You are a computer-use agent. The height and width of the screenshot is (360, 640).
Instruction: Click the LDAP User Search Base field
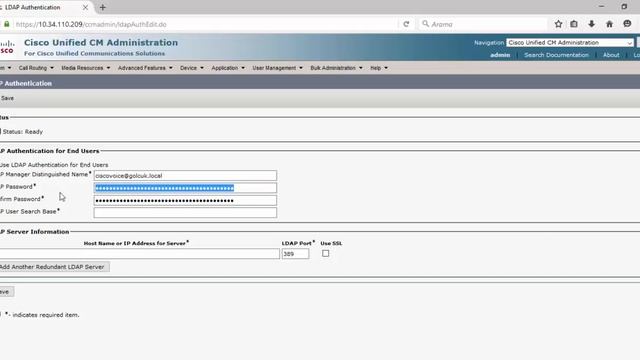(x=185, y=213)
